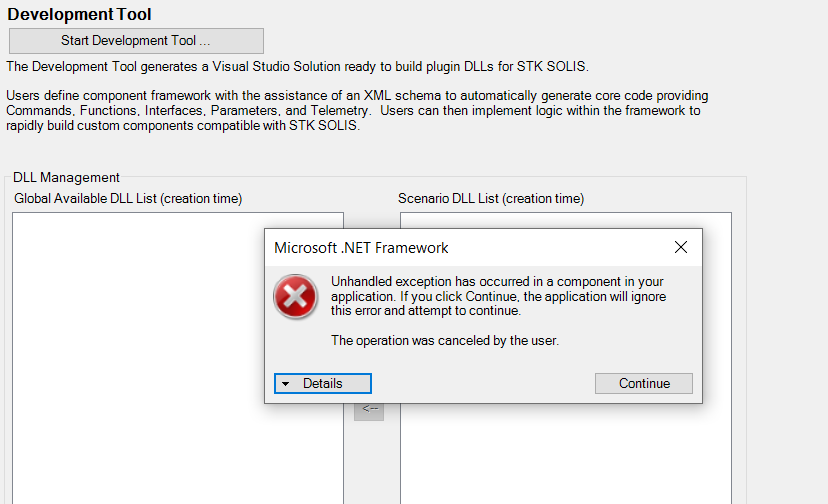Click the 'rapidly build custom components' text line
This screenshot has width=828, height=504.
[x=184, y=125]
